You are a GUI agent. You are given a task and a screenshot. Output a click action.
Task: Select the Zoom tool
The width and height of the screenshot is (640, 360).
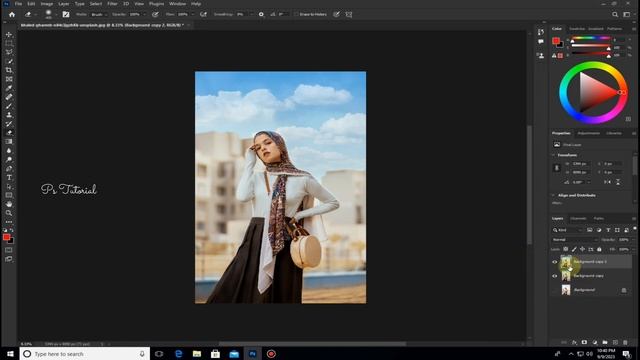(9, 213)
